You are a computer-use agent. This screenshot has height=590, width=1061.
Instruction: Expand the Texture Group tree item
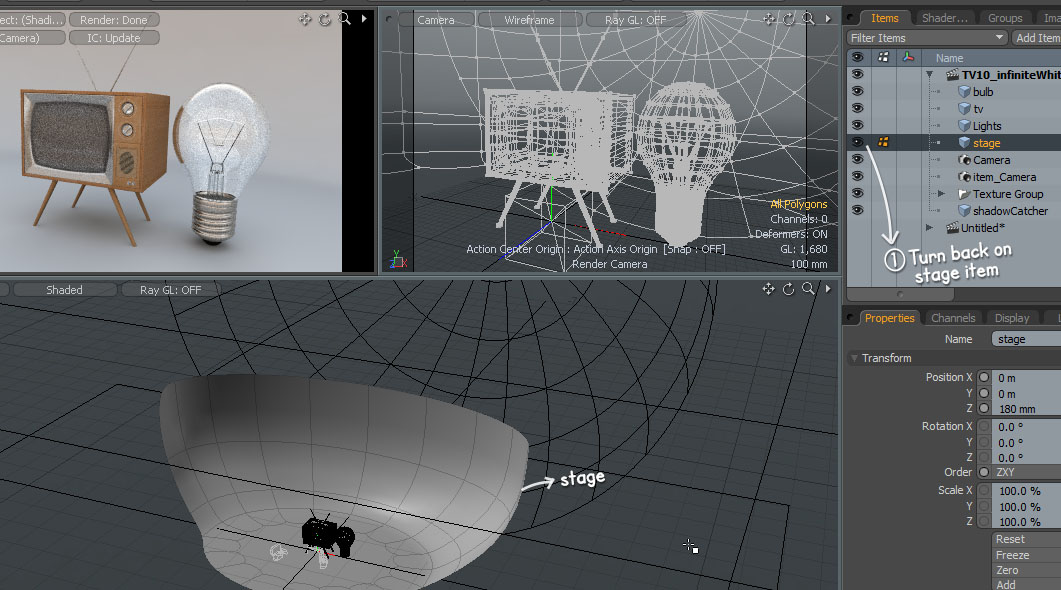pyautogui.click(x=941, y=194)
